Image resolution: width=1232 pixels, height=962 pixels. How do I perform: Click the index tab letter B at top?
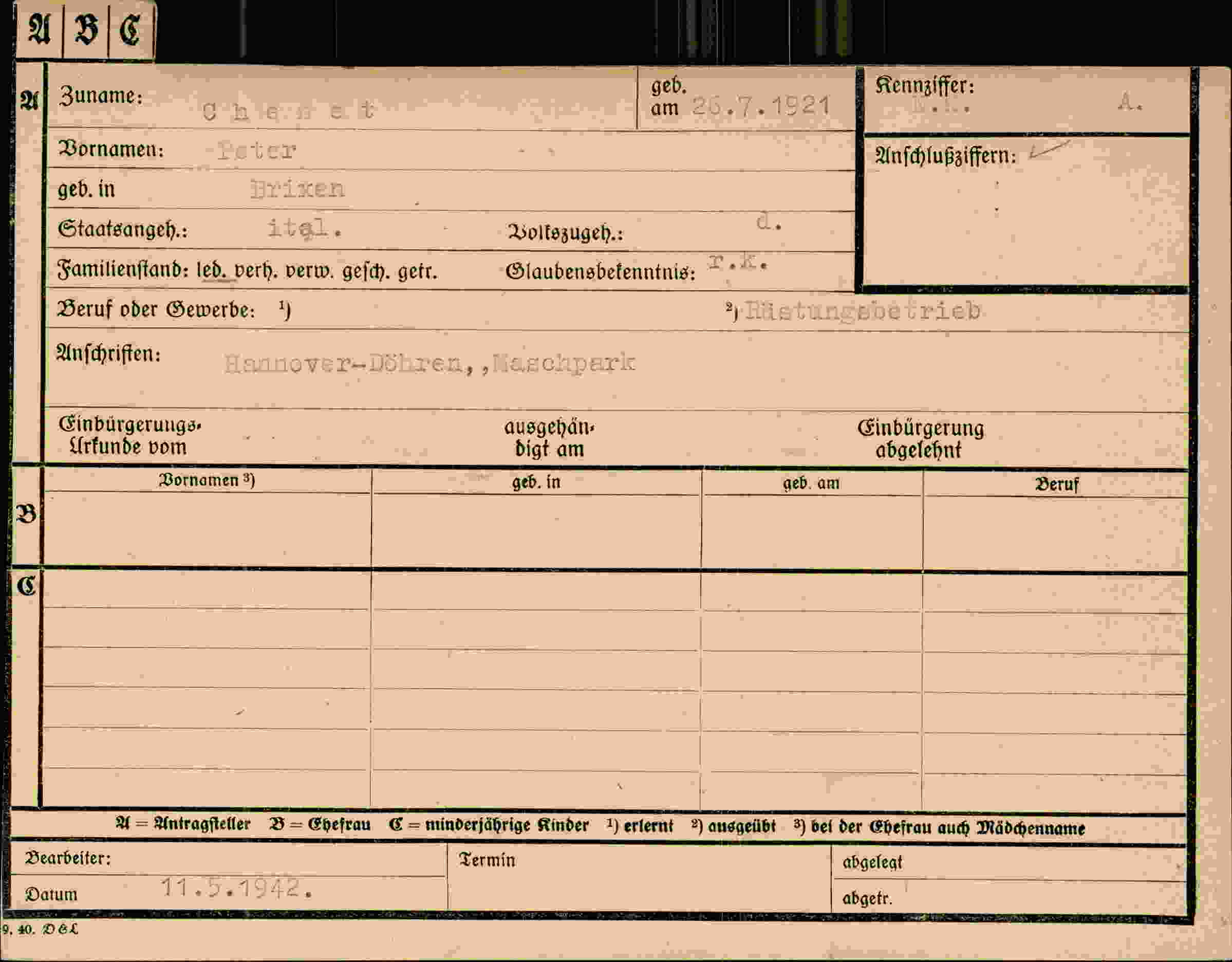click(86, 30)
